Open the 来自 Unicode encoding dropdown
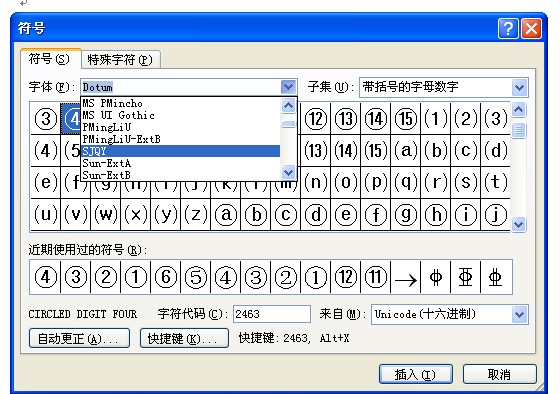Screen dimensions: 560x394 (519, 315)
